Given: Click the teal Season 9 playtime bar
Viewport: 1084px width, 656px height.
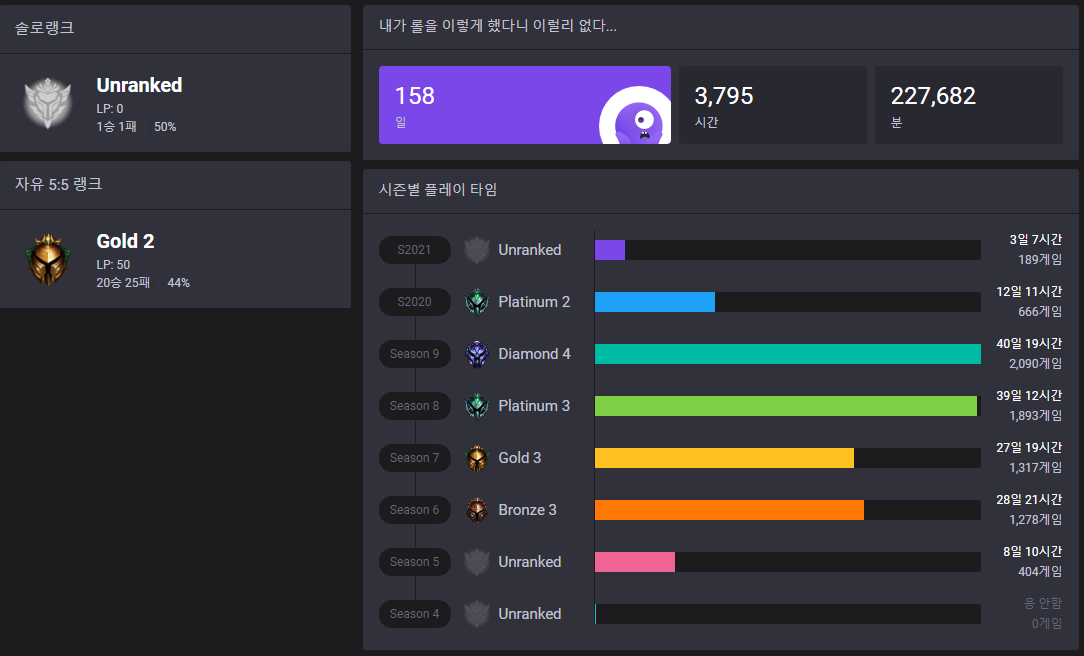Looking at the screenshot, I should (x=788, y=354).
